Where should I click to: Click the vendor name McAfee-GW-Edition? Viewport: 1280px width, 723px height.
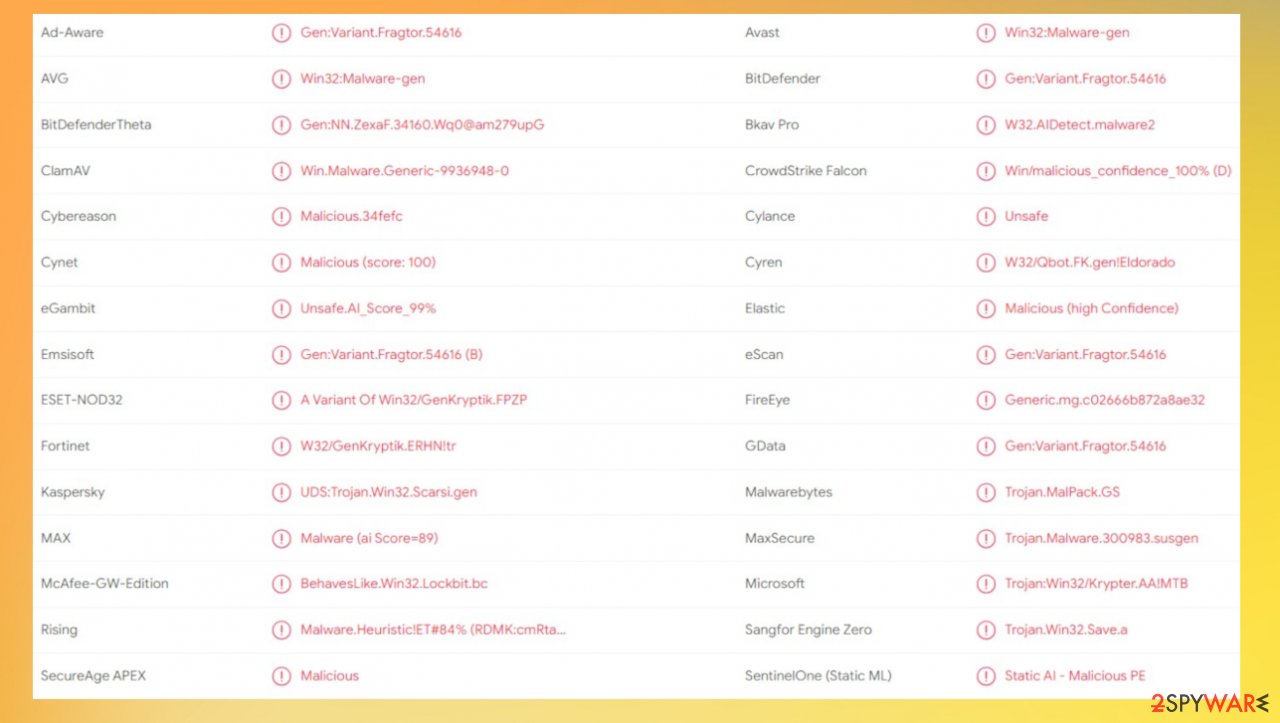click(105, 584)
